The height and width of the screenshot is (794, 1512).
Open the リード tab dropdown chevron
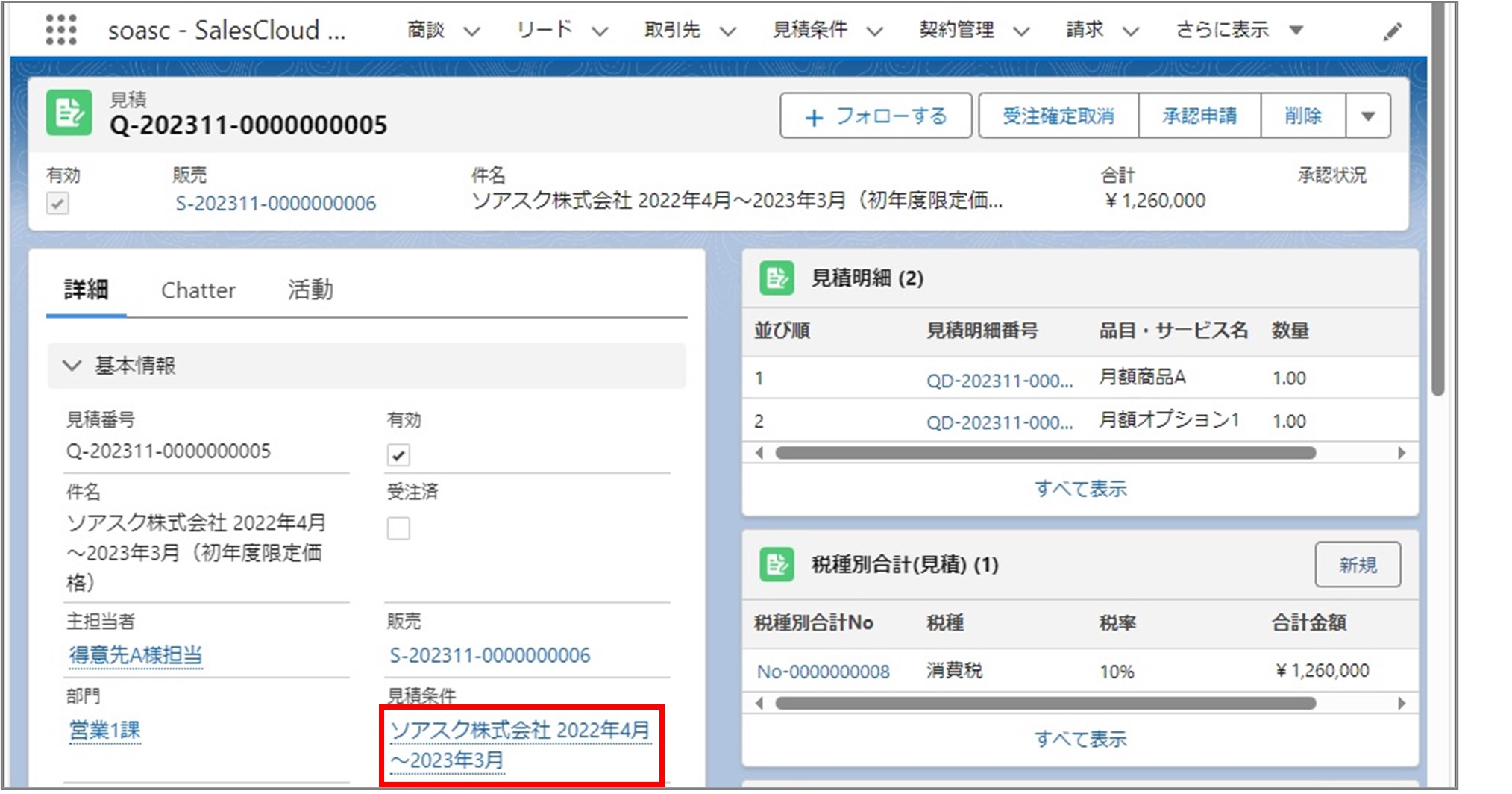pyautogui.click(x=600, y=31)
